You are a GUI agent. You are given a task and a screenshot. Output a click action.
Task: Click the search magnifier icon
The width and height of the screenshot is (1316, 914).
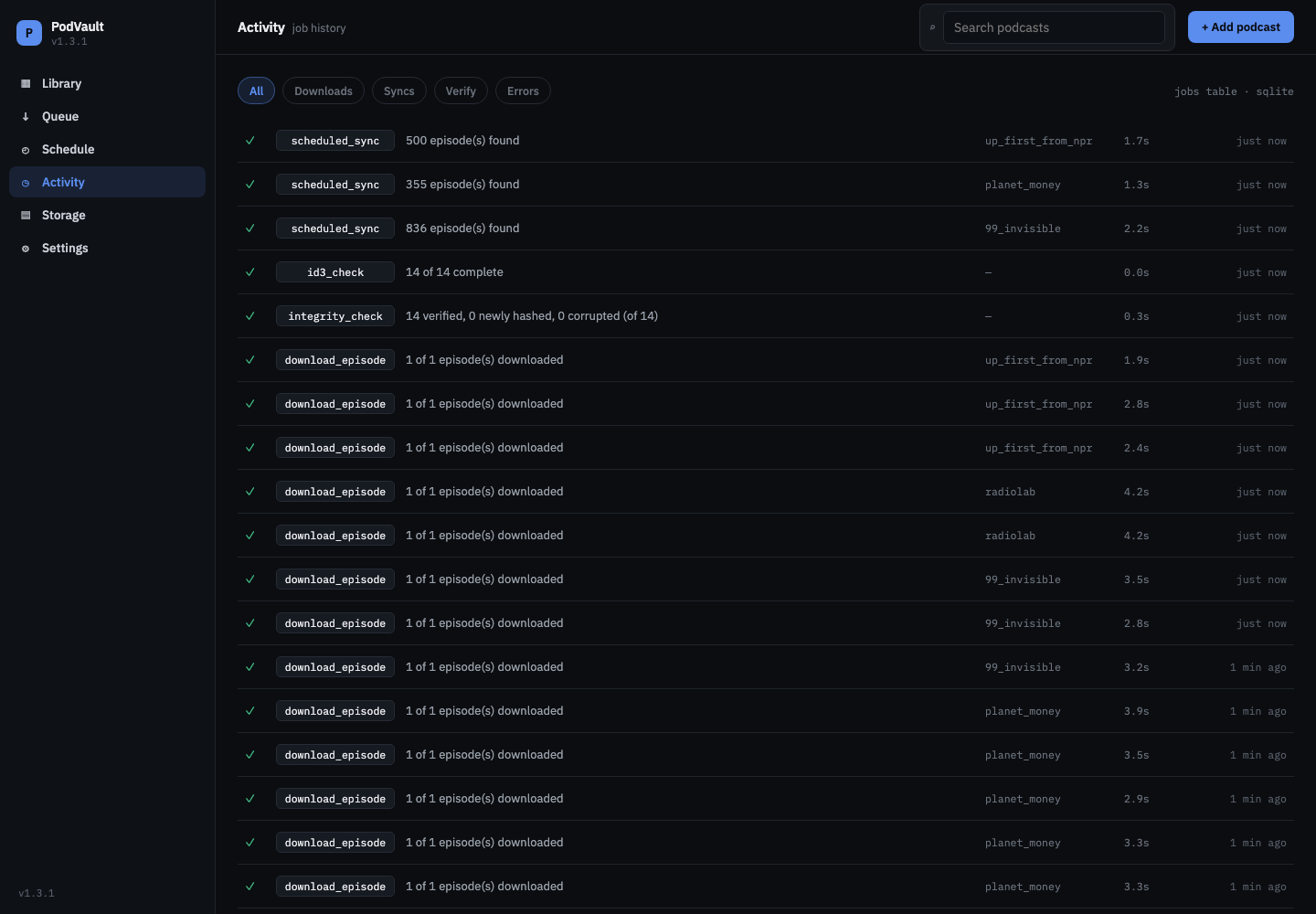click(932, 27)
